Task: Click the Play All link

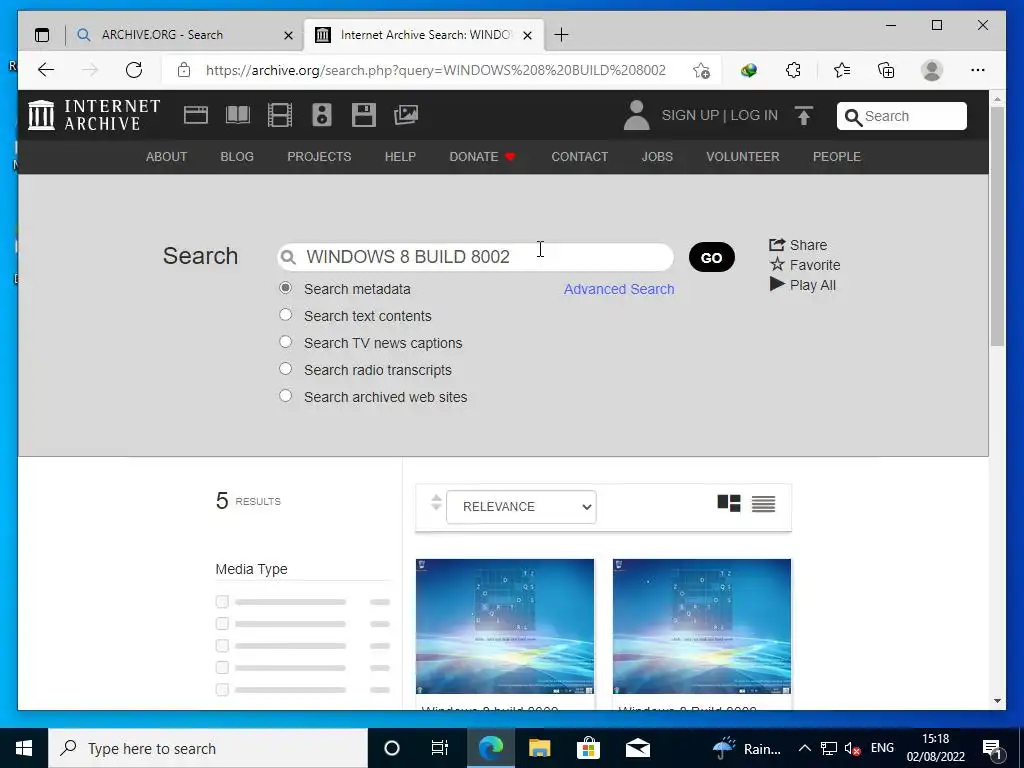Action: click(803, 285)
